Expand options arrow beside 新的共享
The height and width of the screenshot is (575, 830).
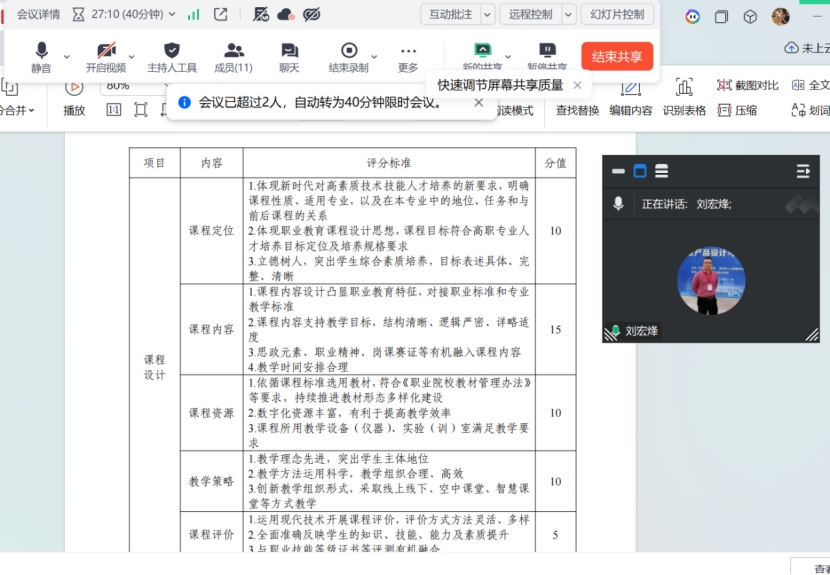point(508,56)
